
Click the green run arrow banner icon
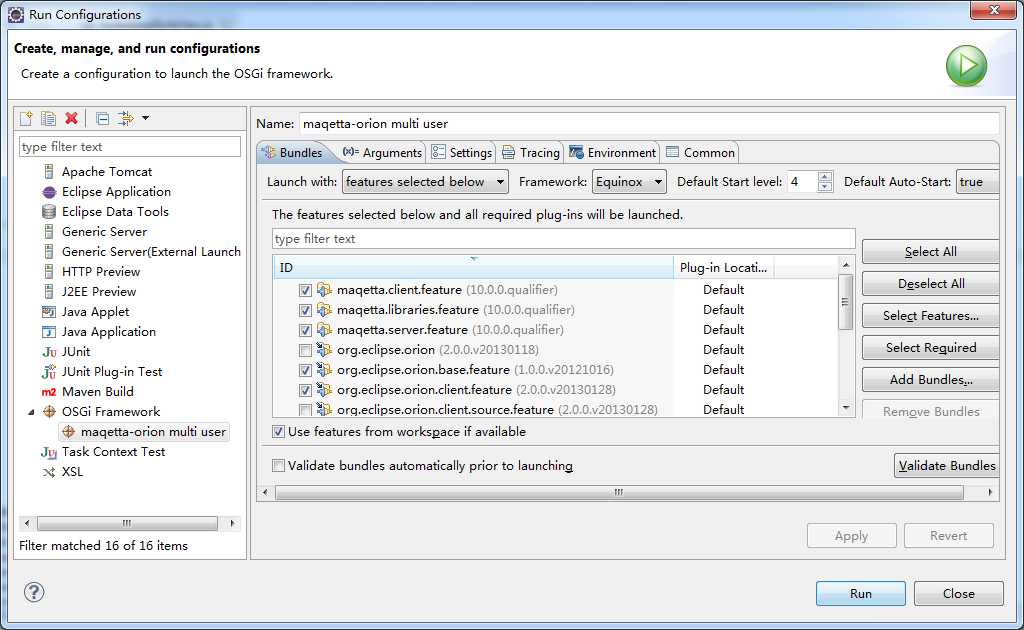tap(966, 66)
